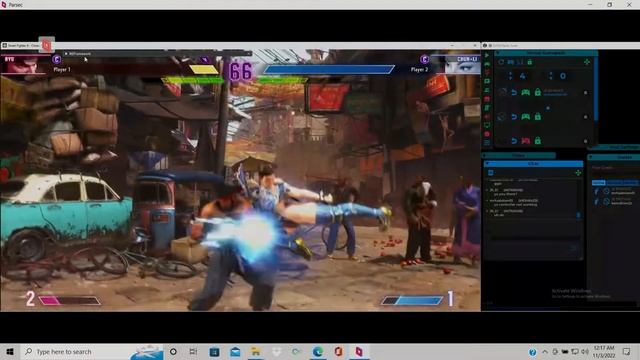640x360 pixels.
Task: Open File Explorer from the taskbar
Action: tap(256, 351)
